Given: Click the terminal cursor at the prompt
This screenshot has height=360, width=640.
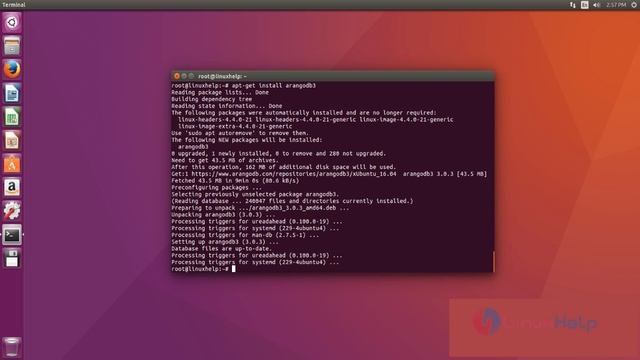Looking at the screenshot, I should 233,269.
